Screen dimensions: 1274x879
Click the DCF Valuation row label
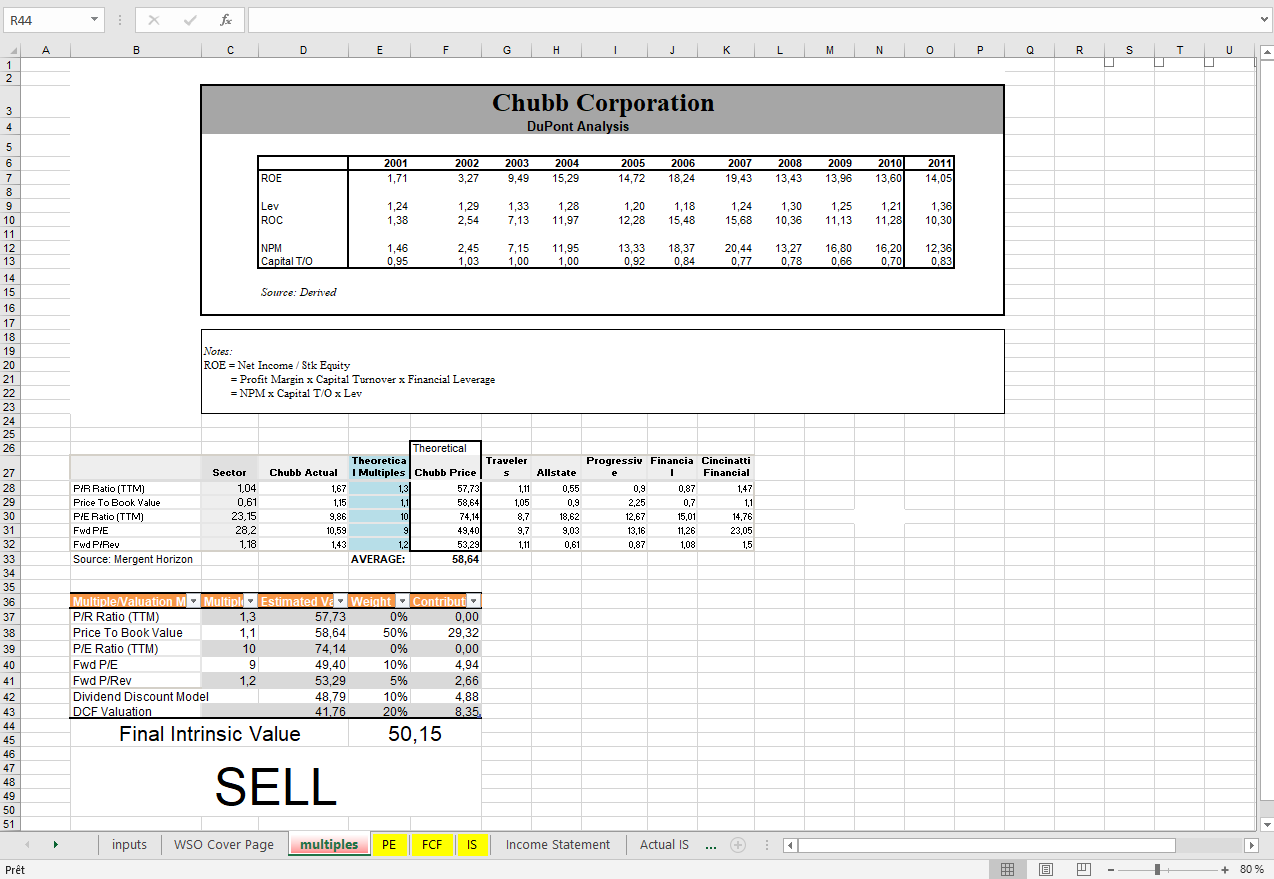112,712
